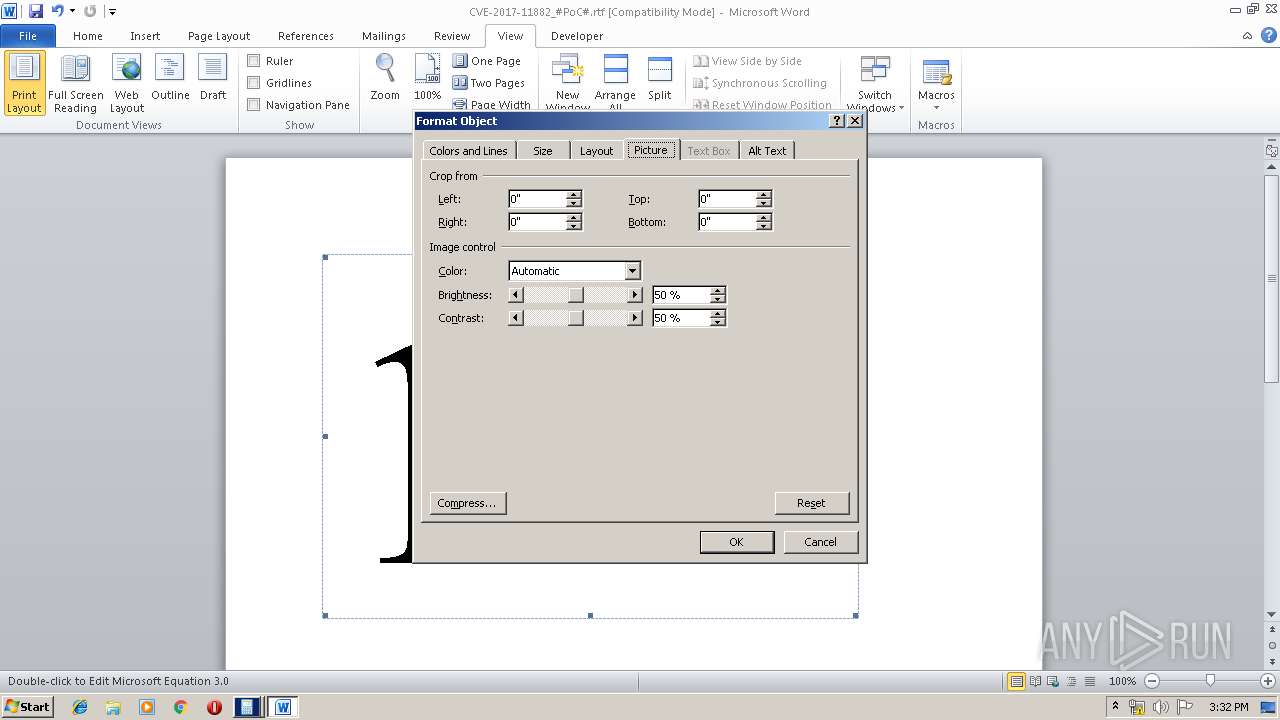Open Switch Windows menu
The height and width of the screenshot is (720, 1280).
click(875, 83)
